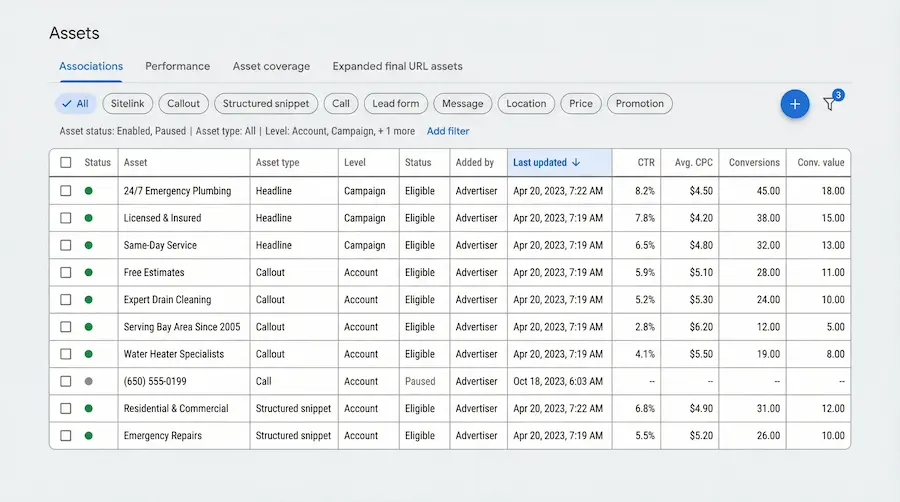Check the Water Heater Specialists row checkbox
Screen dimensions: 900x502
(x=66, y=354)
